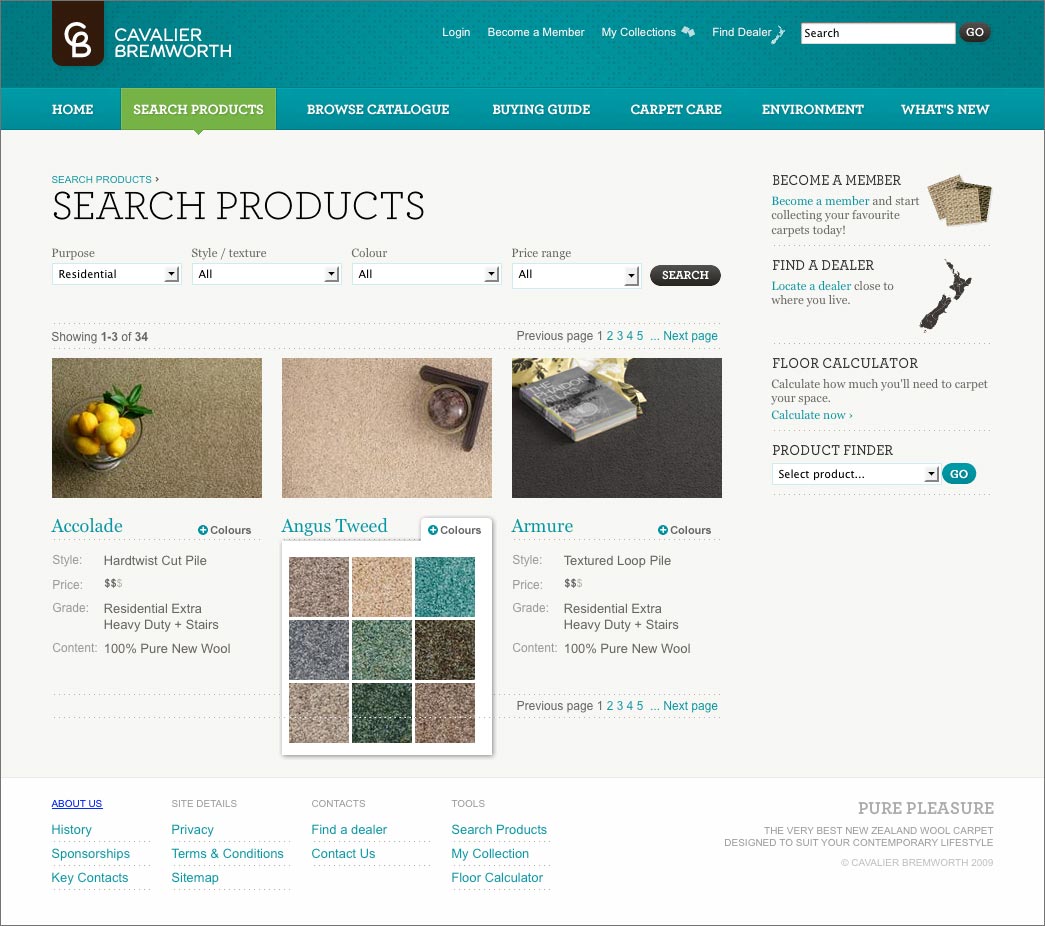Image resolution: width=1045 pixels, height=926 pixels.
Task: Expand Accolade Colours panel
Action: point(225,530)
